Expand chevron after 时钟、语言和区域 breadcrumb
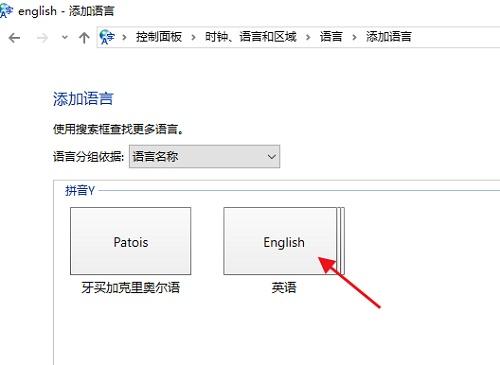Image resolution: width=500 pixels, height=365 pixels. pyautogui.click(x=308, y=37)
